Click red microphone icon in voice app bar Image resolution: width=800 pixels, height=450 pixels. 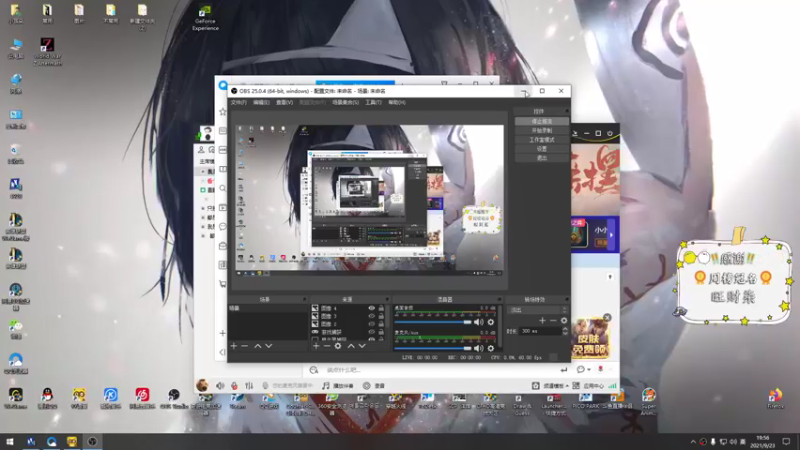[234, 386]
